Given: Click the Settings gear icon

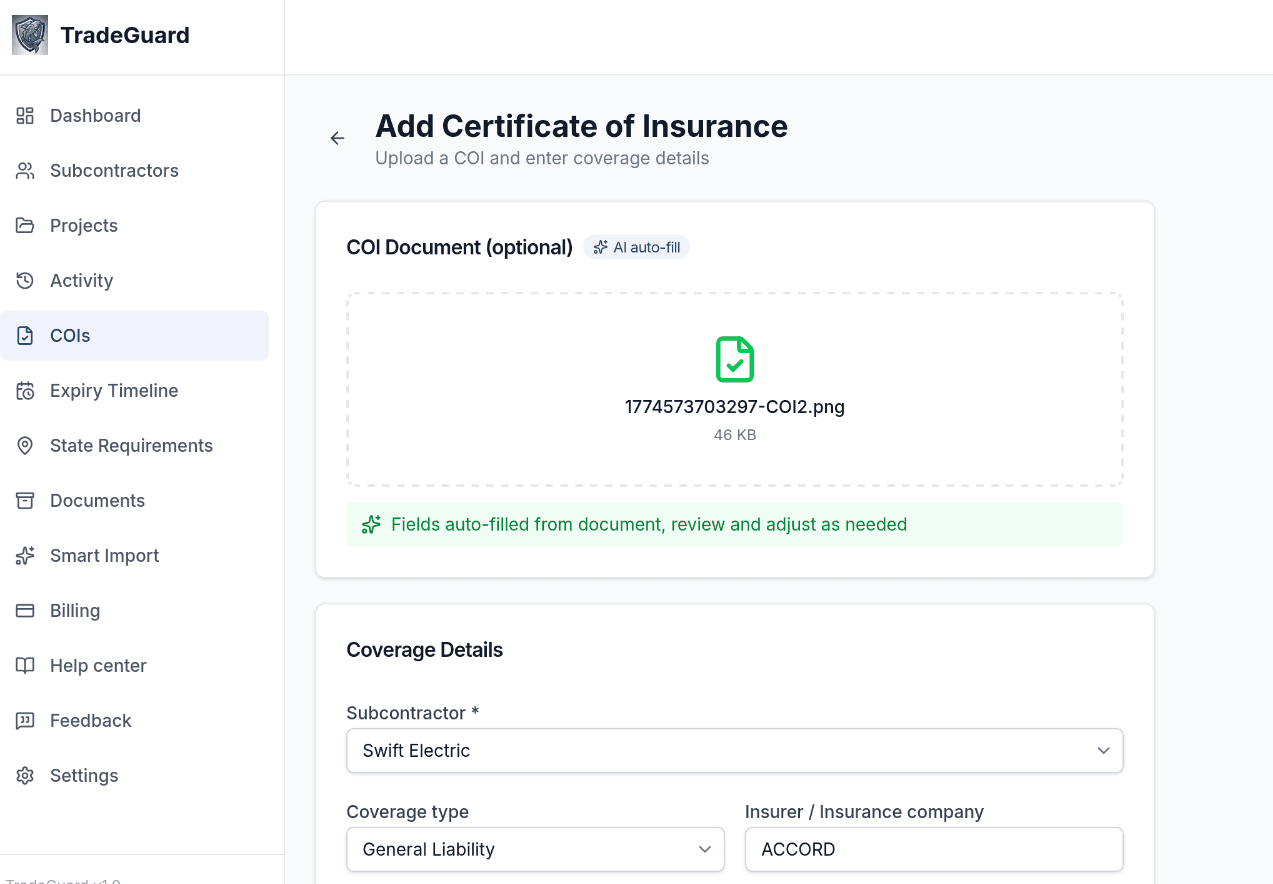Looking at the screenshot, I should (x=25, y=776).
